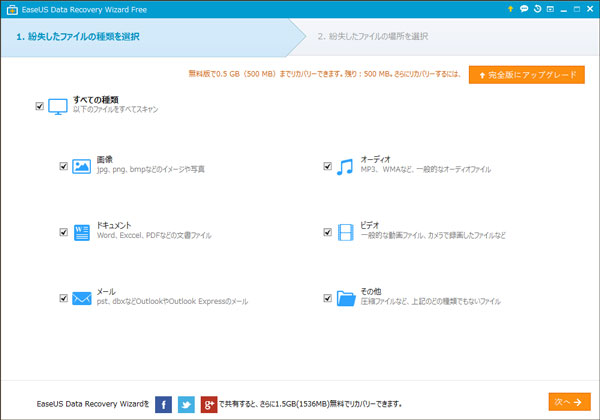This screenshot has height=420, width=600.
Task: Click the history clock icon in title bar
Action: pyautogui.click(x=537, y=9)
